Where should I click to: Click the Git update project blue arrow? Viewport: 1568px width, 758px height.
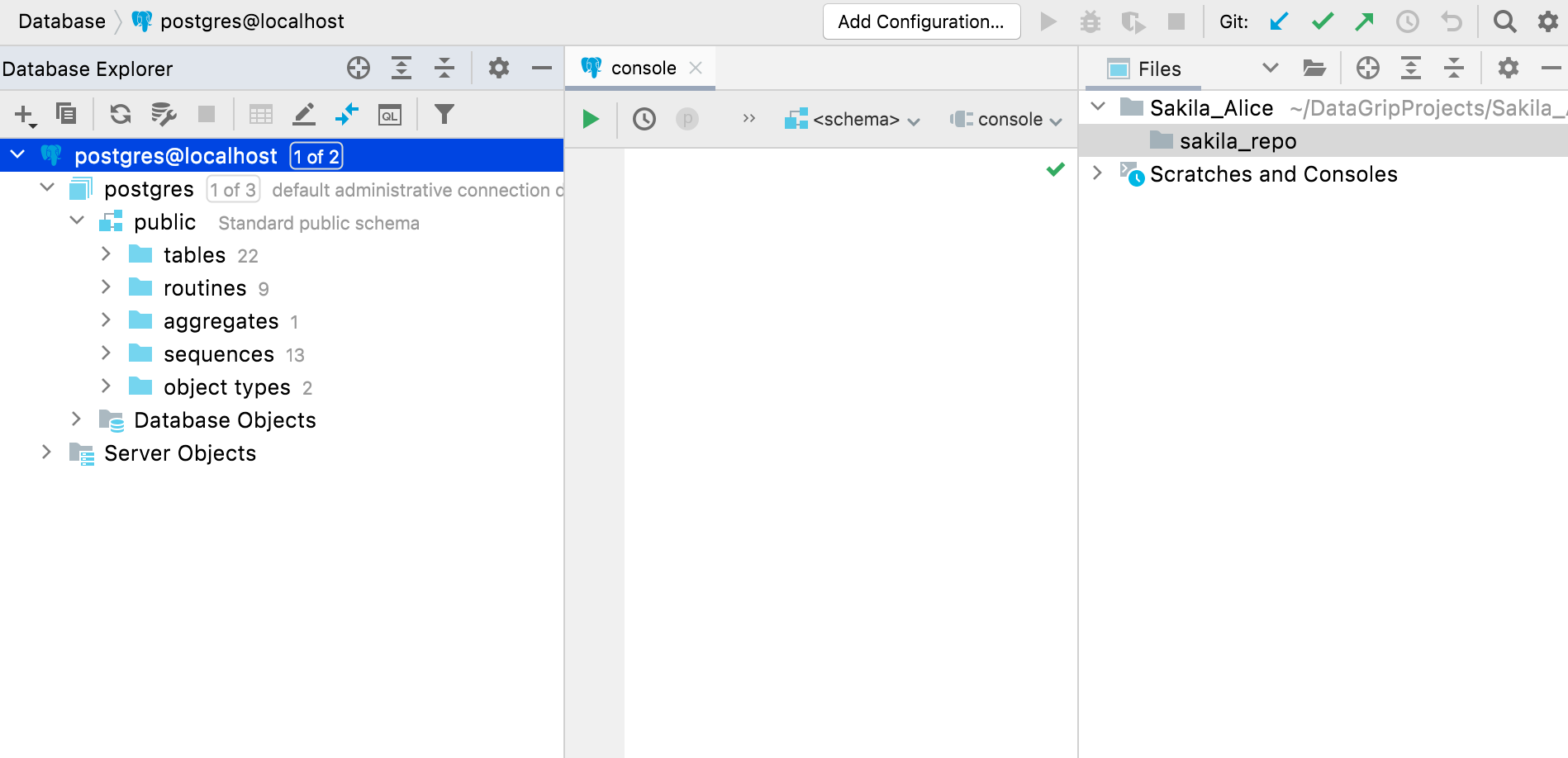[x=1279, y=21]
